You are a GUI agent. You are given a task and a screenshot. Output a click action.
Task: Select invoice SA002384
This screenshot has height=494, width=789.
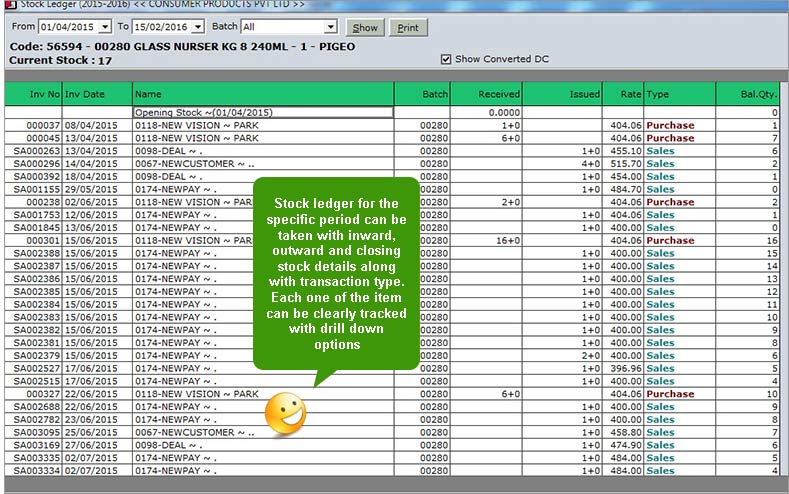click(37, 304)
